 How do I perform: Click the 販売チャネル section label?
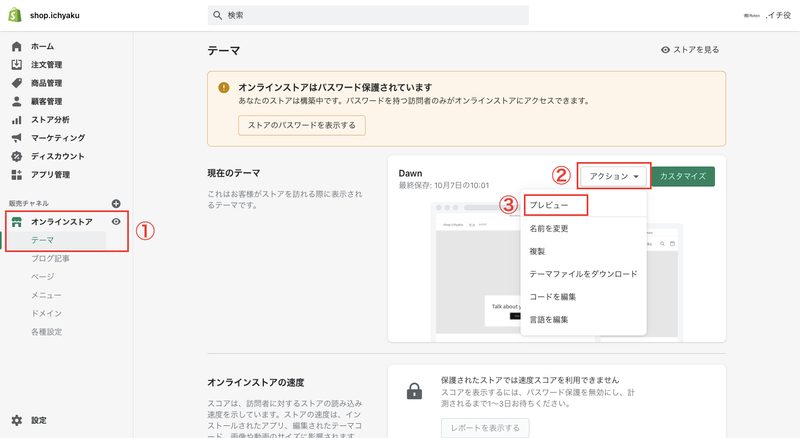pos(29,203)
